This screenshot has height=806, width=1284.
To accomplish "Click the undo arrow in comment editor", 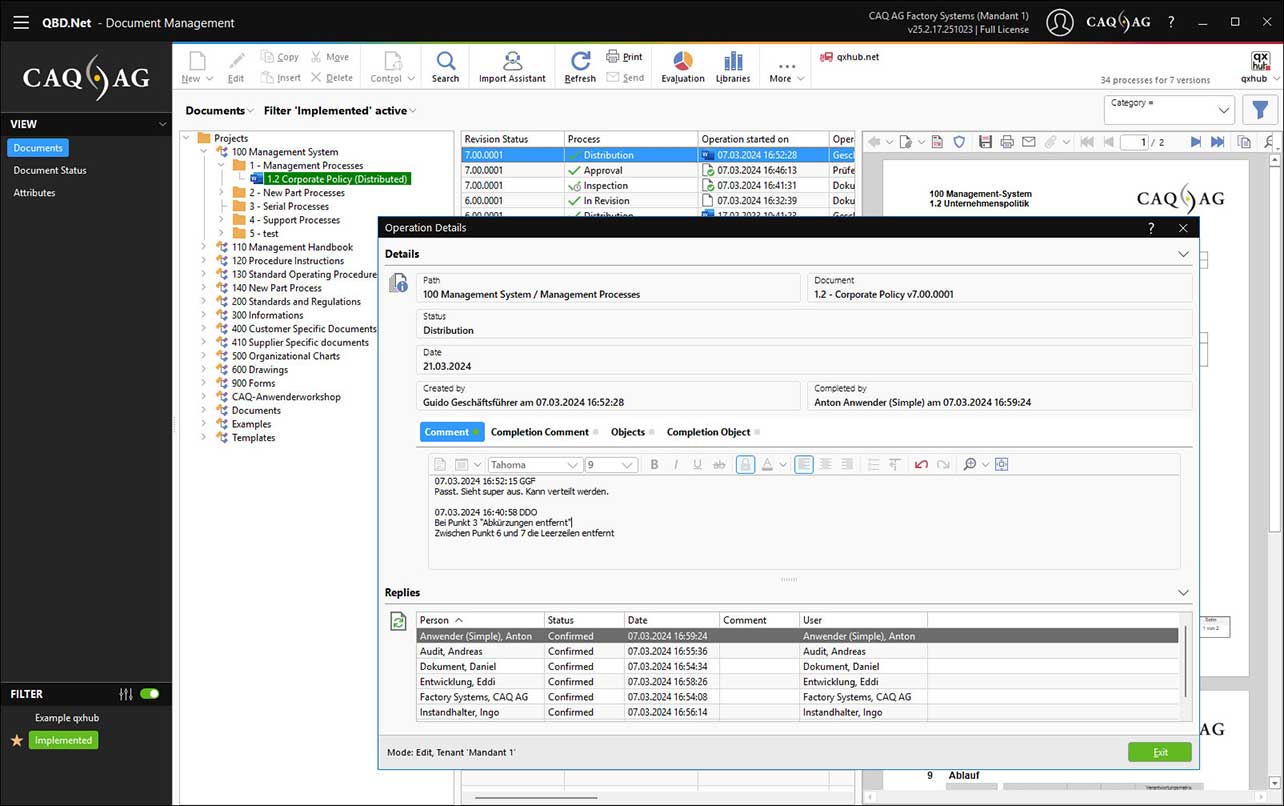I will pos(921,465).
